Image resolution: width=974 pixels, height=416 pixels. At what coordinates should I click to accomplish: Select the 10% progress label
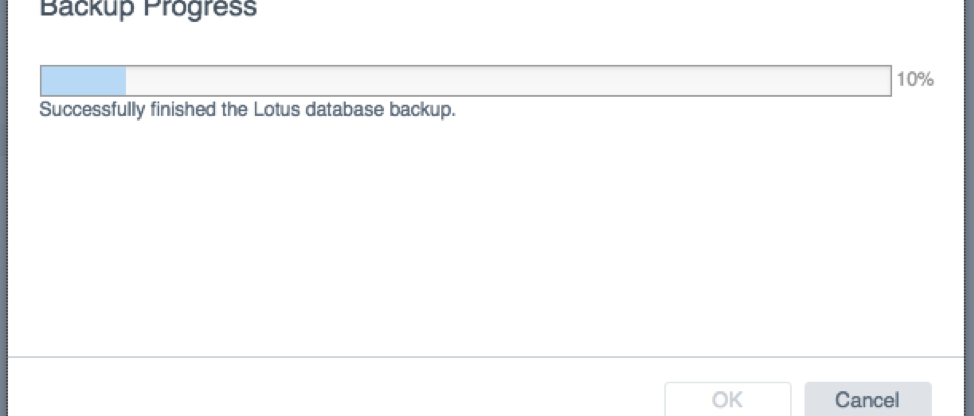pyautogui.click(x=915, y=79)
